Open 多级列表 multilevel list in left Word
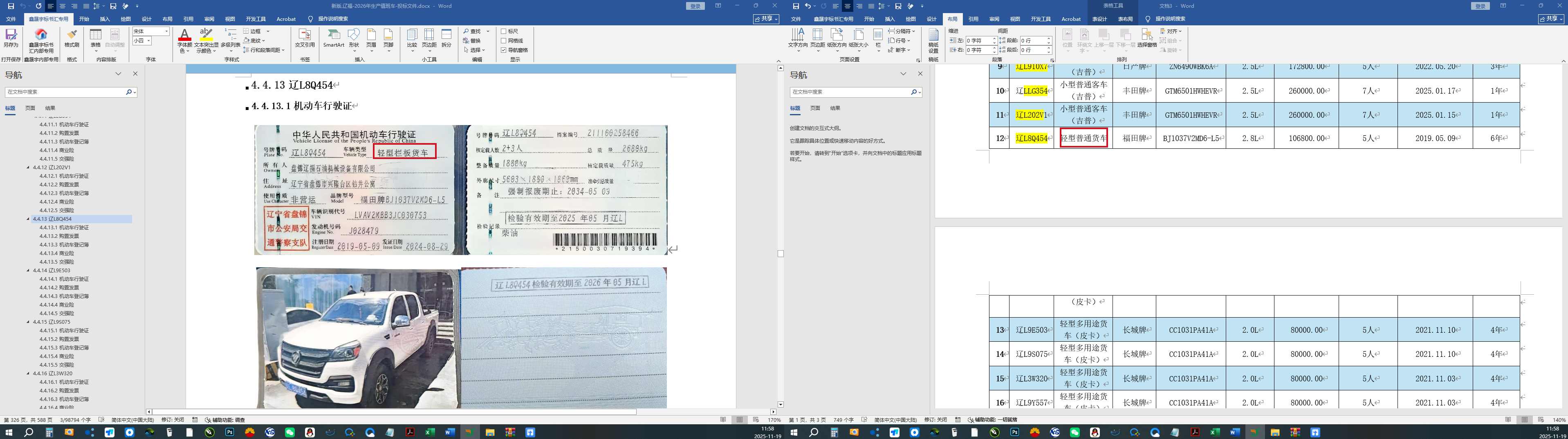 (x=231, y=41)
